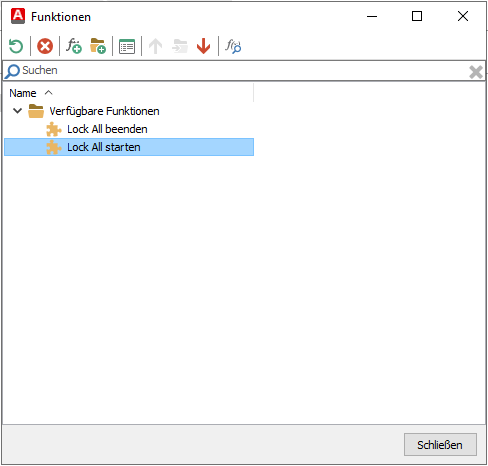Open the list properties view icon
The width and height of the screenshot is (488, 466).
click(x=127, y=46)
